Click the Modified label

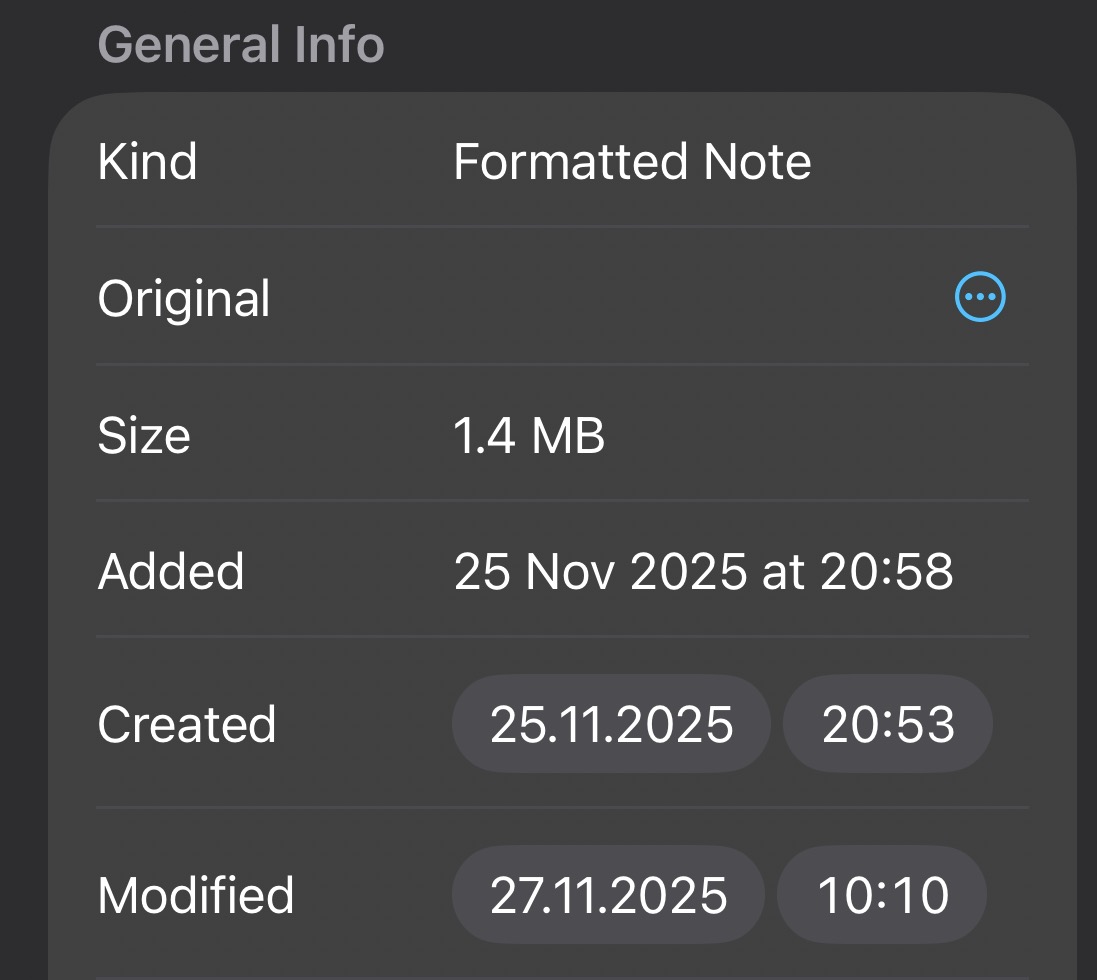(x=196, y=895)
